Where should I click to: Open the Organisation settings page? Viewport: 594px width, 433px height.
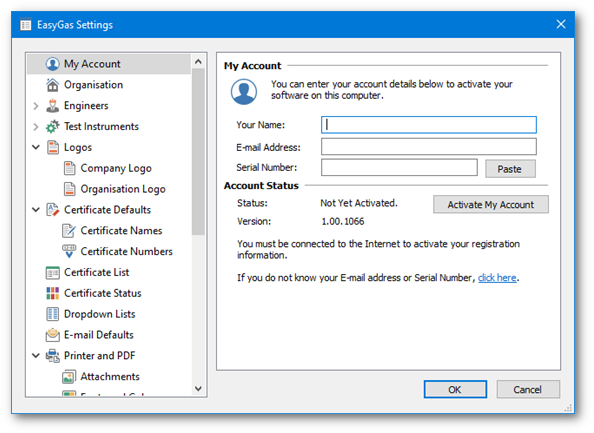coord(94,85)
